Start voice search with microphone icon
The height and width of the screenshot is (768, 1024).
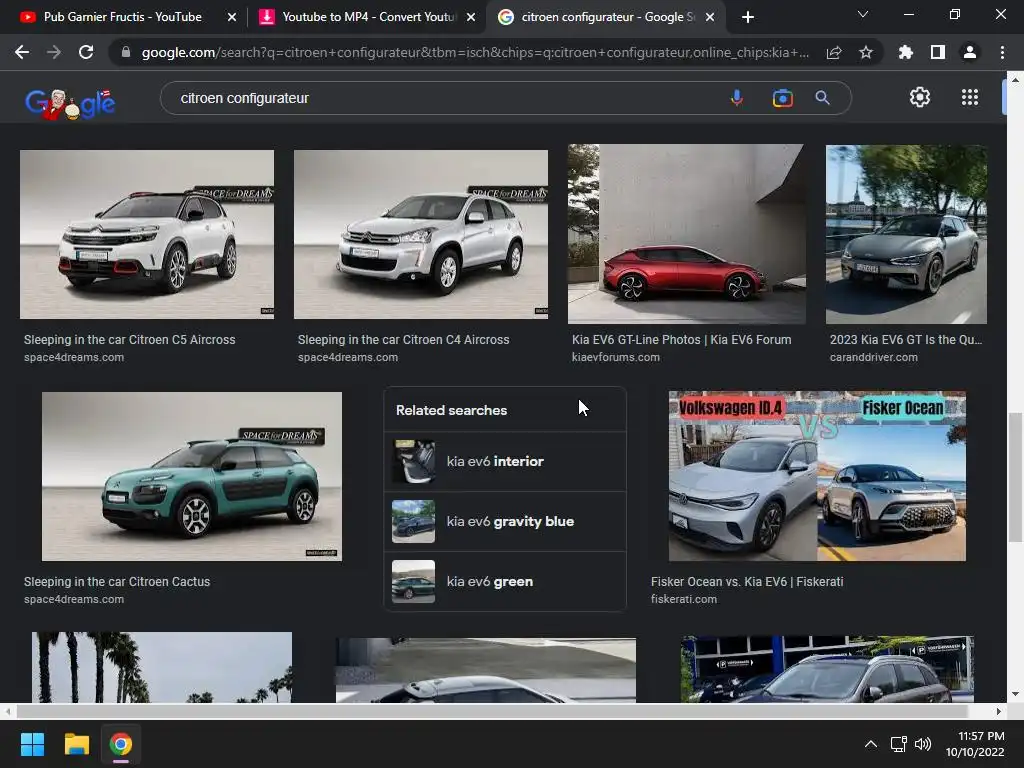click(x=737, y=98)
